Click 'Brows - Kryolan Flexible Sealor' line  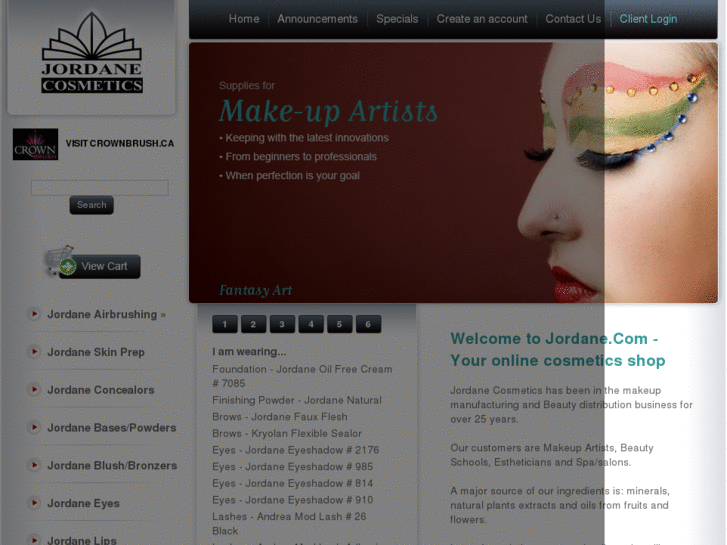pos(287,433)
